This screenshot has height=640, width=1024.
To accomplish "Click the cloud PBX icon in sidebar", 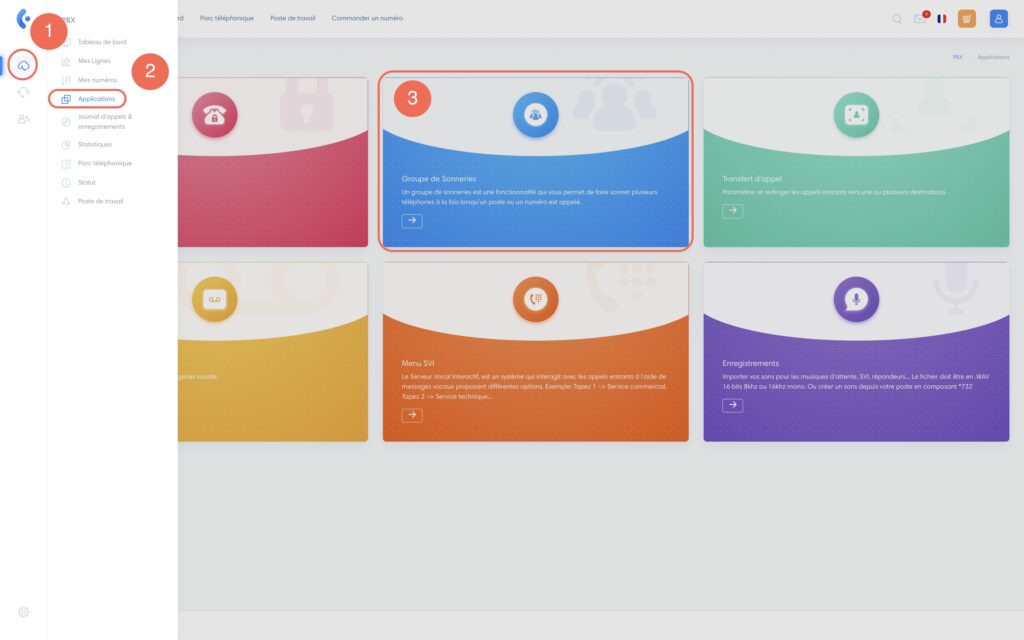I will coord(23,66).
